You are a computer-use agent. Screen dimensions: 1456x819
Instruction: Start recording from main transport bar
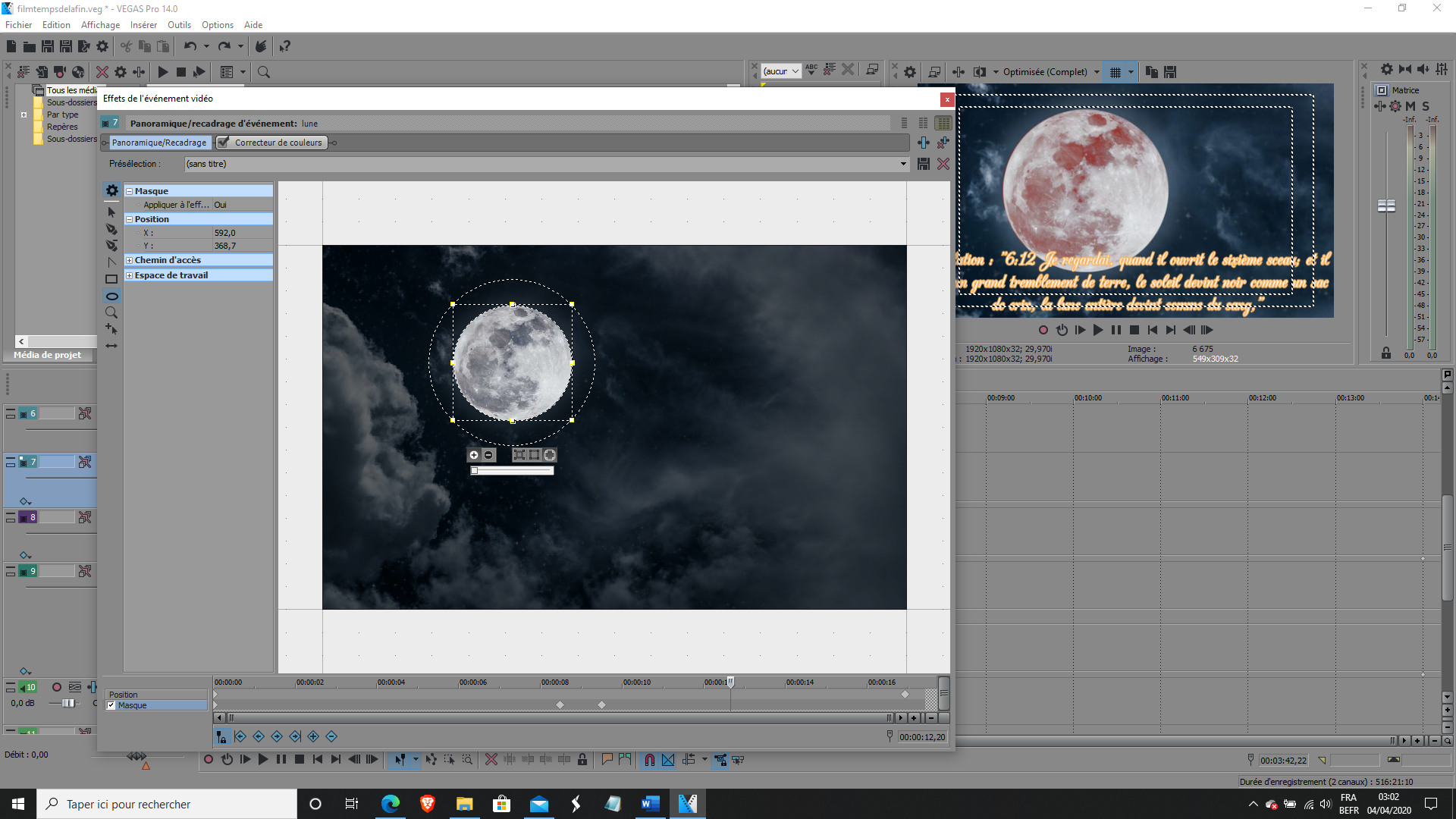[209, 759]
